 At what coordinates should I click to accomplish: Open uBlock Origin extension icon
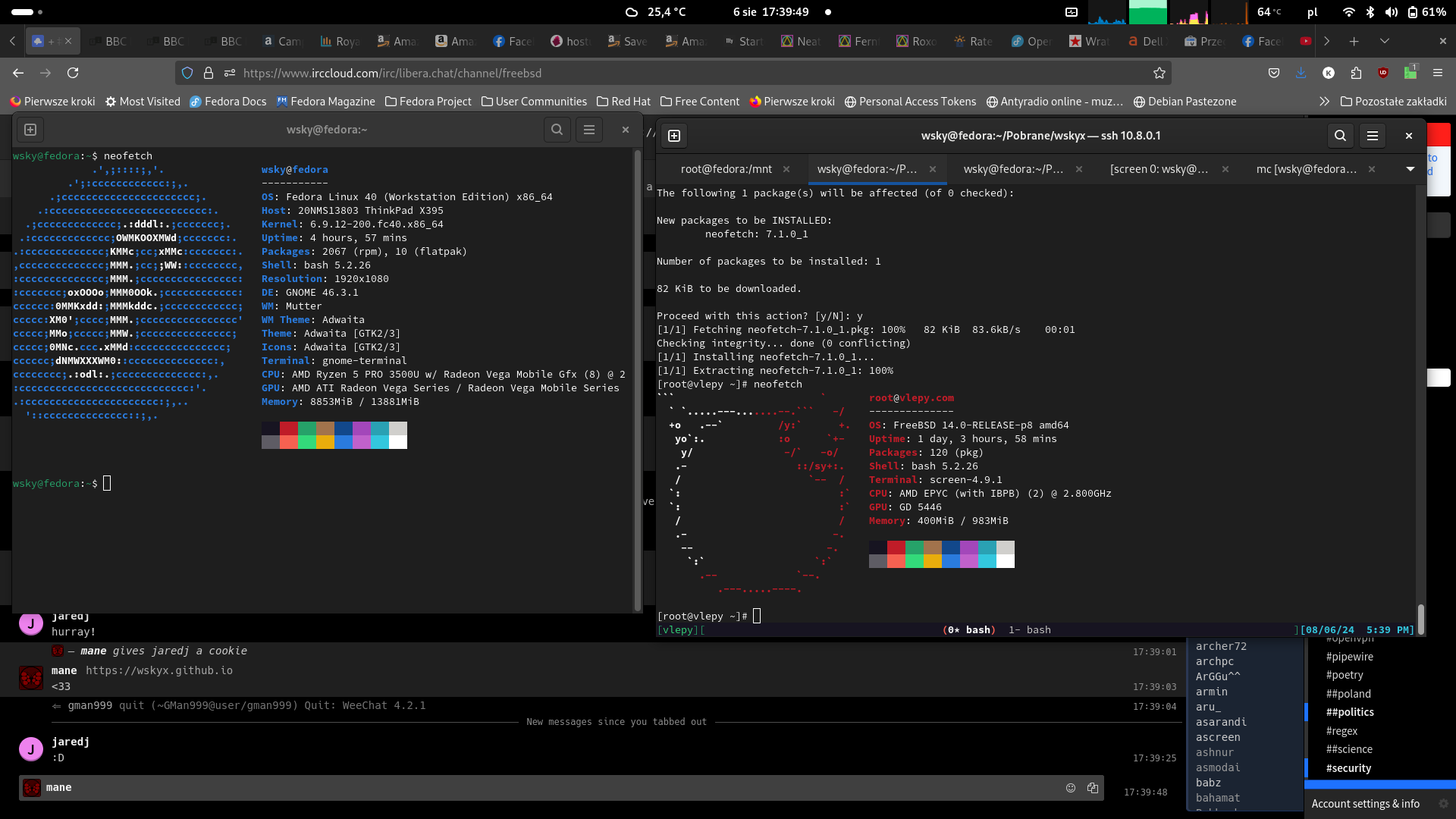(1383, 73)
